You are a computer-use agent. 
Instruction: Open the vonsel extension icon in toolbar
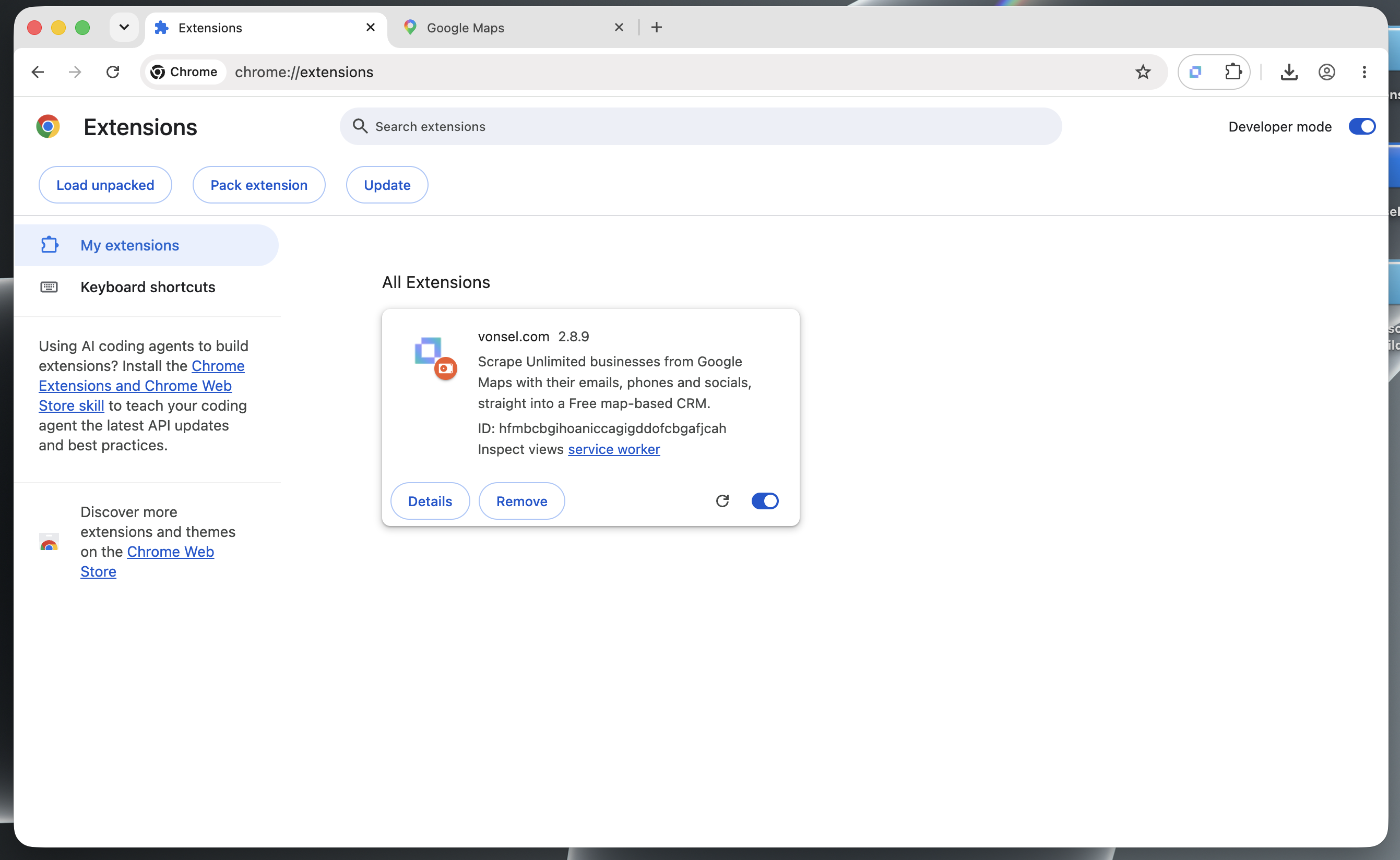(x=1195, y=72)
